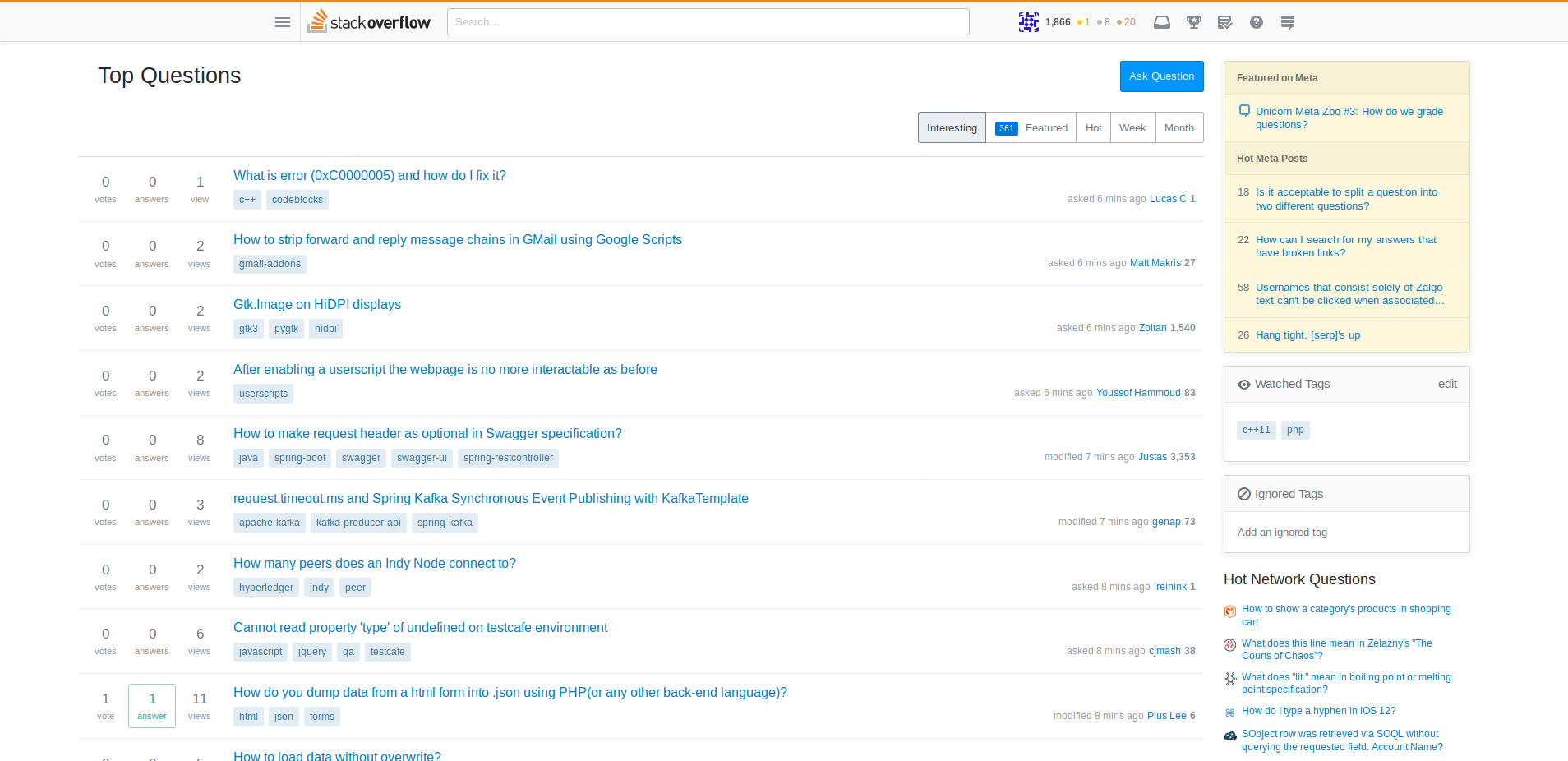Switch to the Week filter
This screenshot has width=1568, height=761.
pyautogui.click(x=1132, y=127)
